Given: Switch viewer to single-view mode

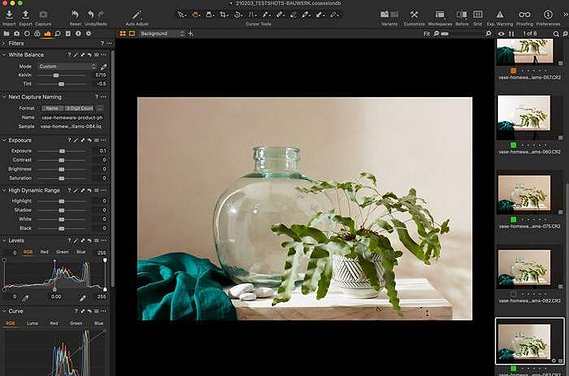Looking at the screenshot, I should point(132,33).
